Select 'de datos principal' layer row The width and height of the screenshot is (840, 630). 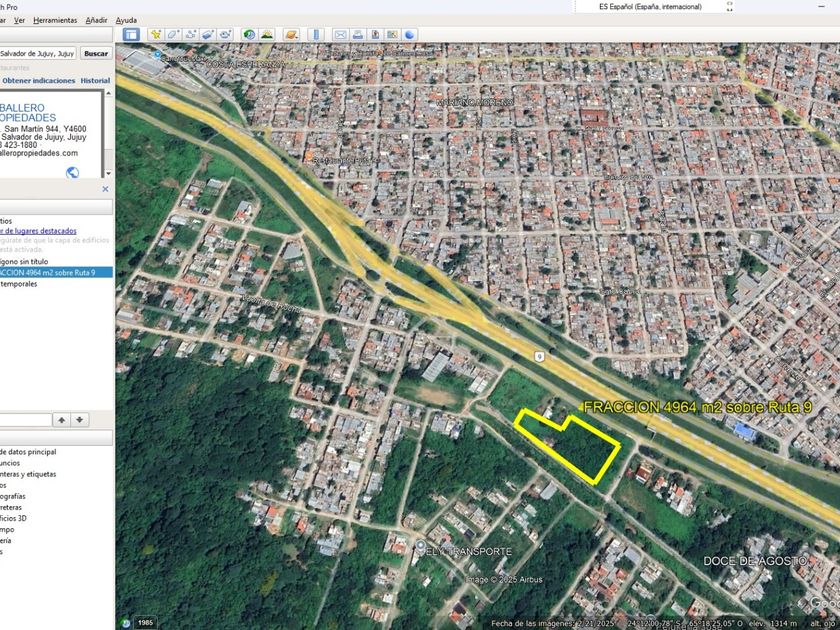28,452
